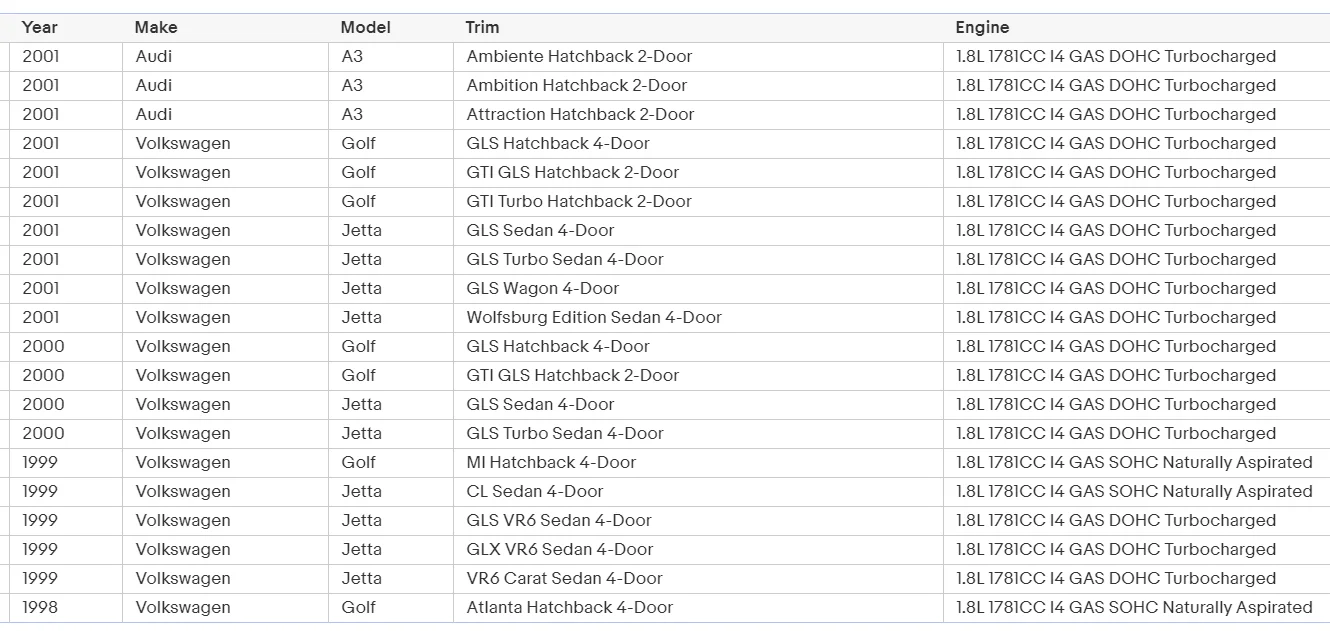Select the Ambiente Hatchback 2-Door trim cell

579,57
